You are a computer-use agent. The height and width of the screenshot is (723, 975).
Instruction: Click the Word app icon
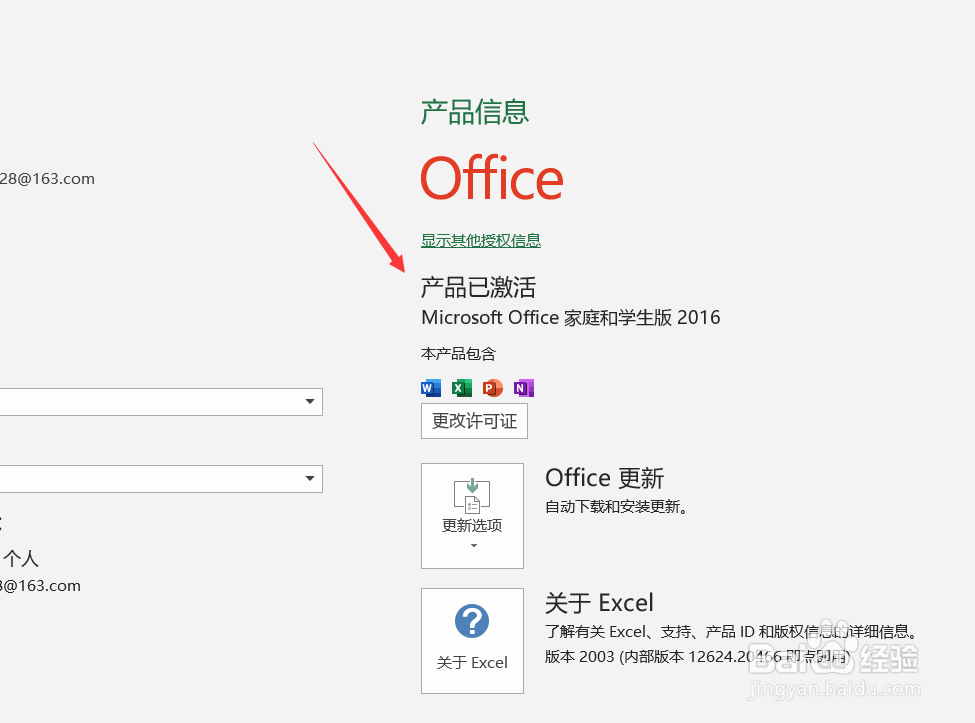click(431, 388)
